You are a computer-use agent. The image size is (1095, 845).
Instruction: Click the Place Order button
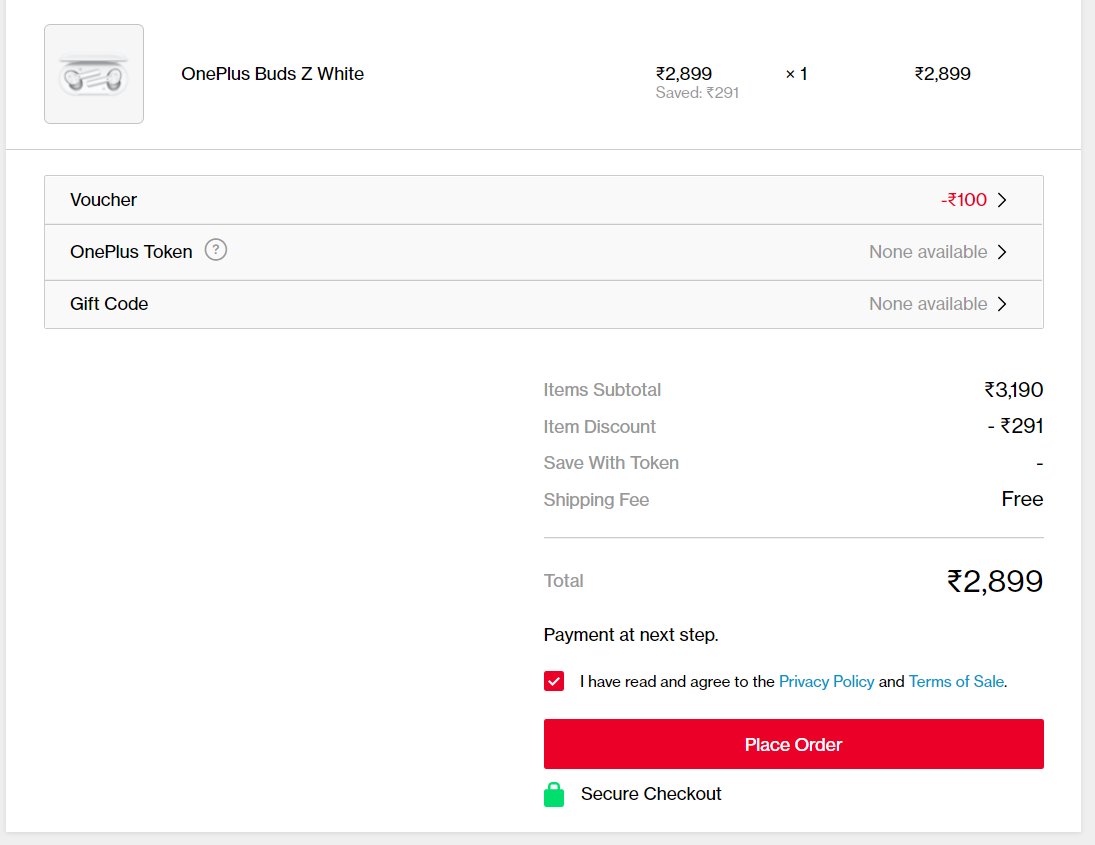[793, 744]
